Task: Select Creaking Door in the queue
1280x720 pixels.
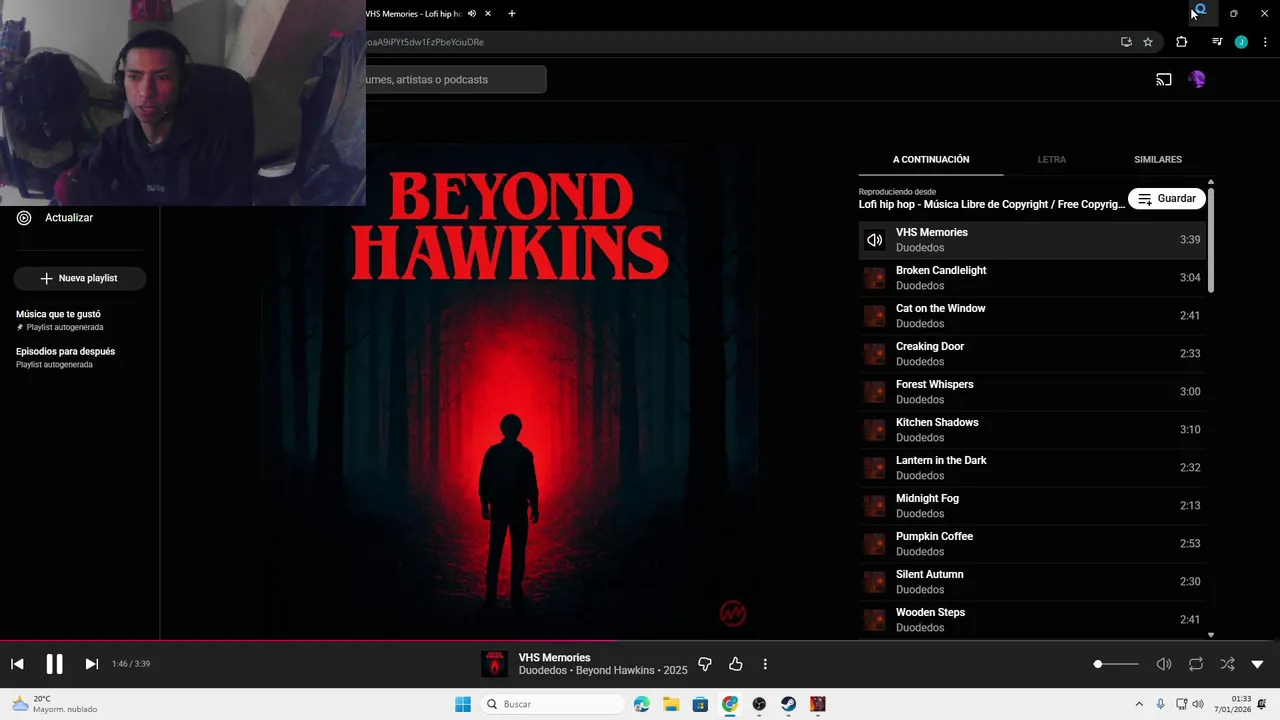Action: tap(1032, 354)
